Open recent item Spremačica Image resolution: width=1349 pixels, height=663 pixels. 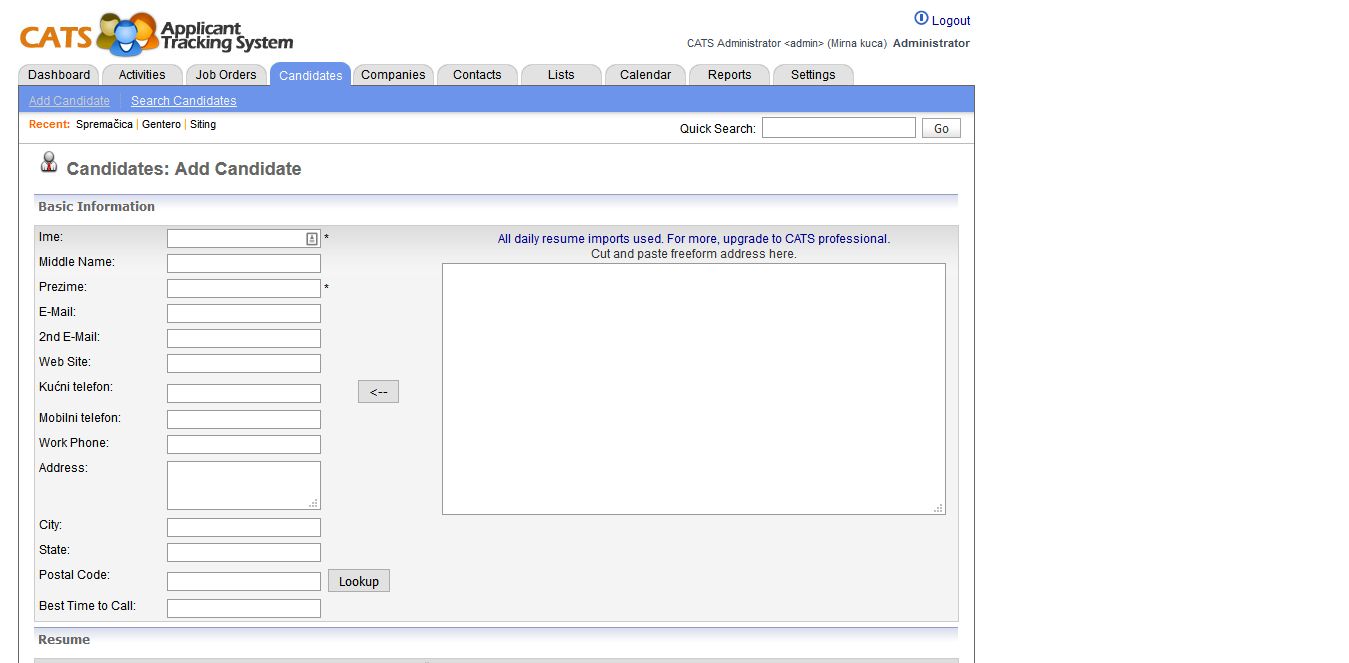click(104, 124)
